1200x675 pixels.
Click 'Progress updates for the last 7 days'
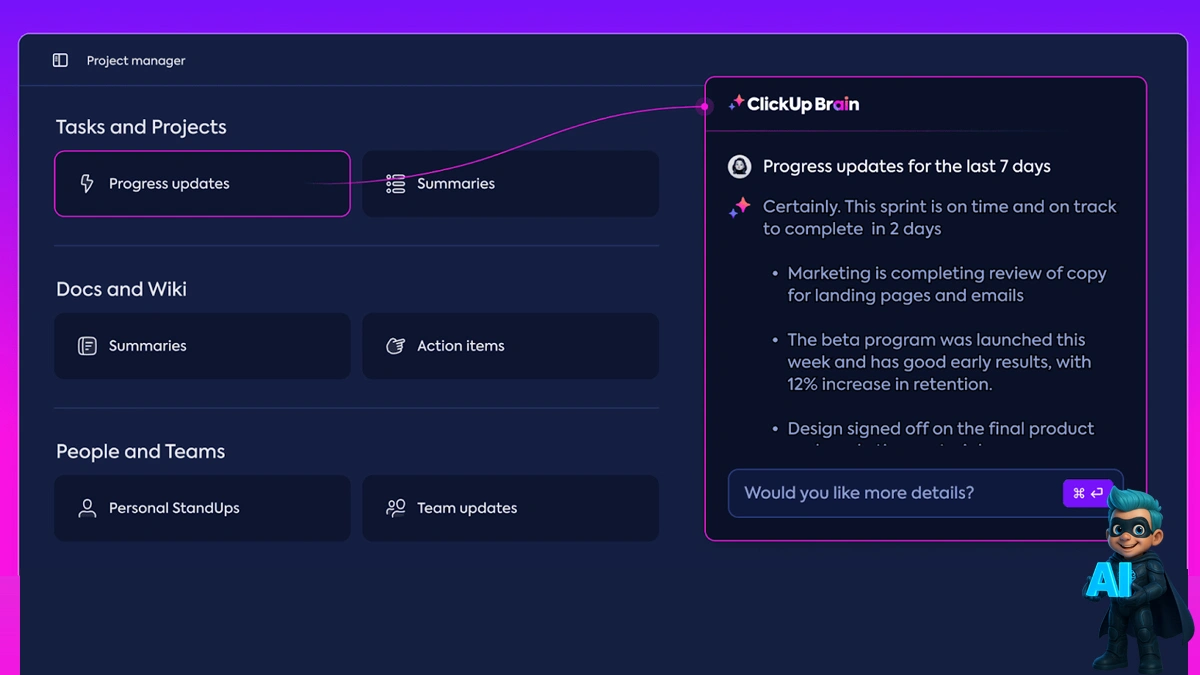coord(907,167)
